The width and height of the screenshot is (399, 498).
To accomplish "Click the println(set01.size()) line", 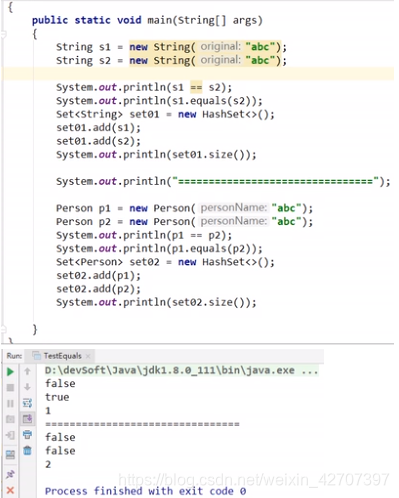I will [x=156, y=155].
